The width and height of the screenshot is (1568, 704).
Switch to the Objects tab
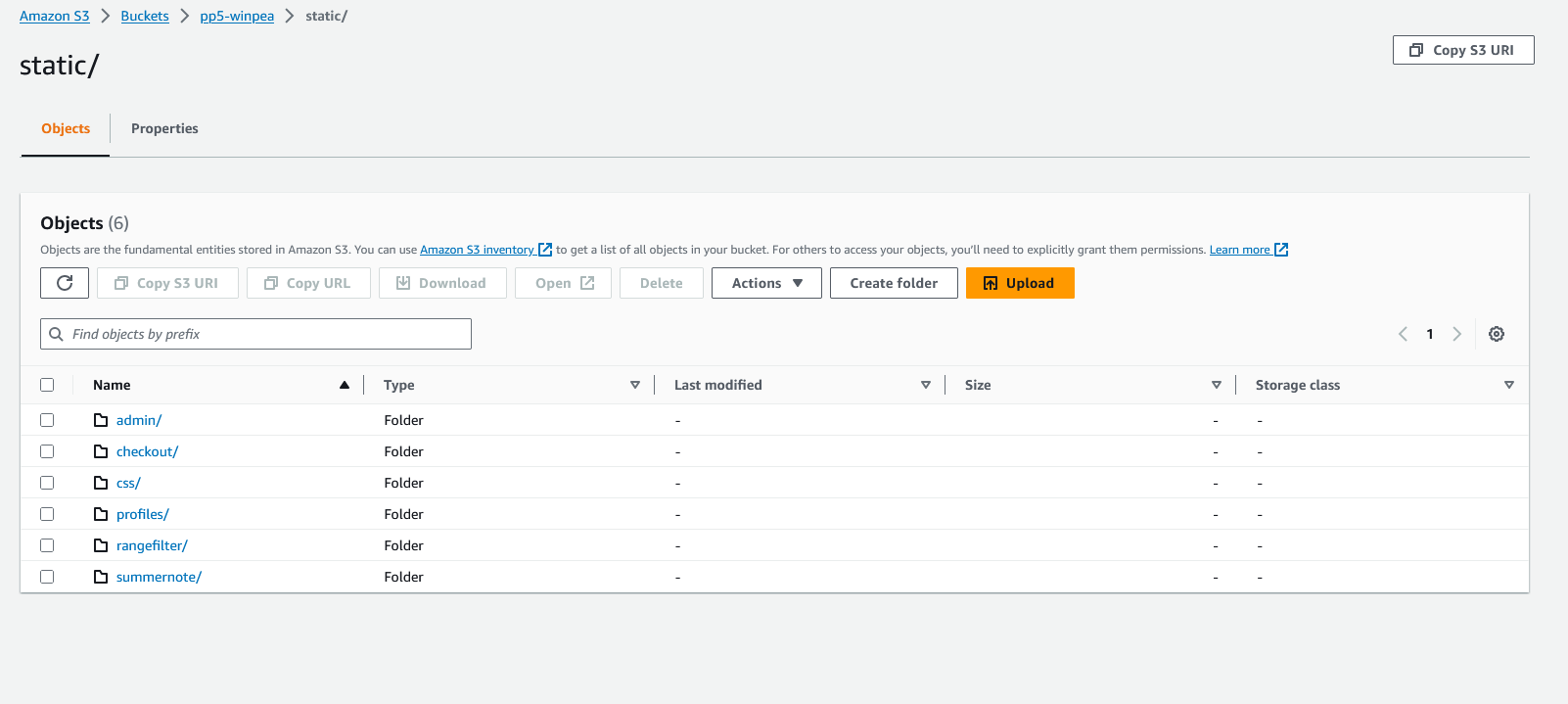point(66,128)
